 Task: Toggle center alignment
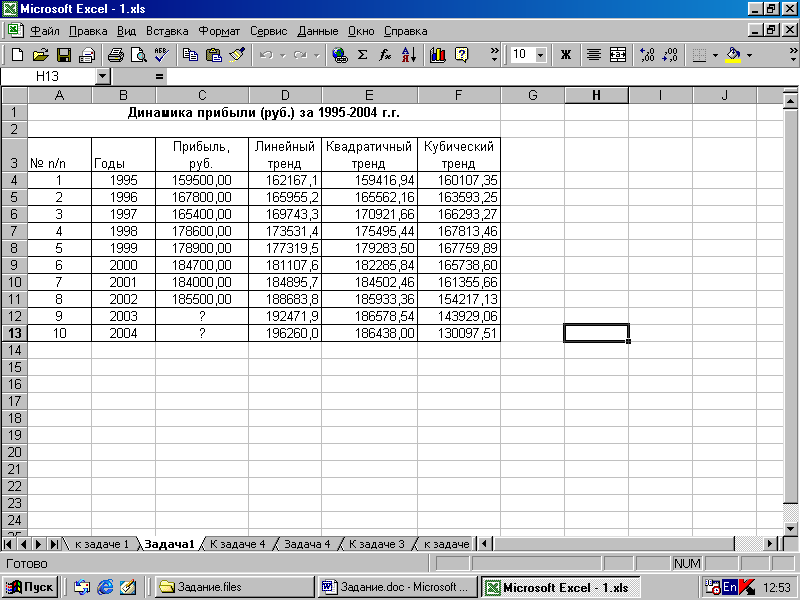click(x=593, y=55)
